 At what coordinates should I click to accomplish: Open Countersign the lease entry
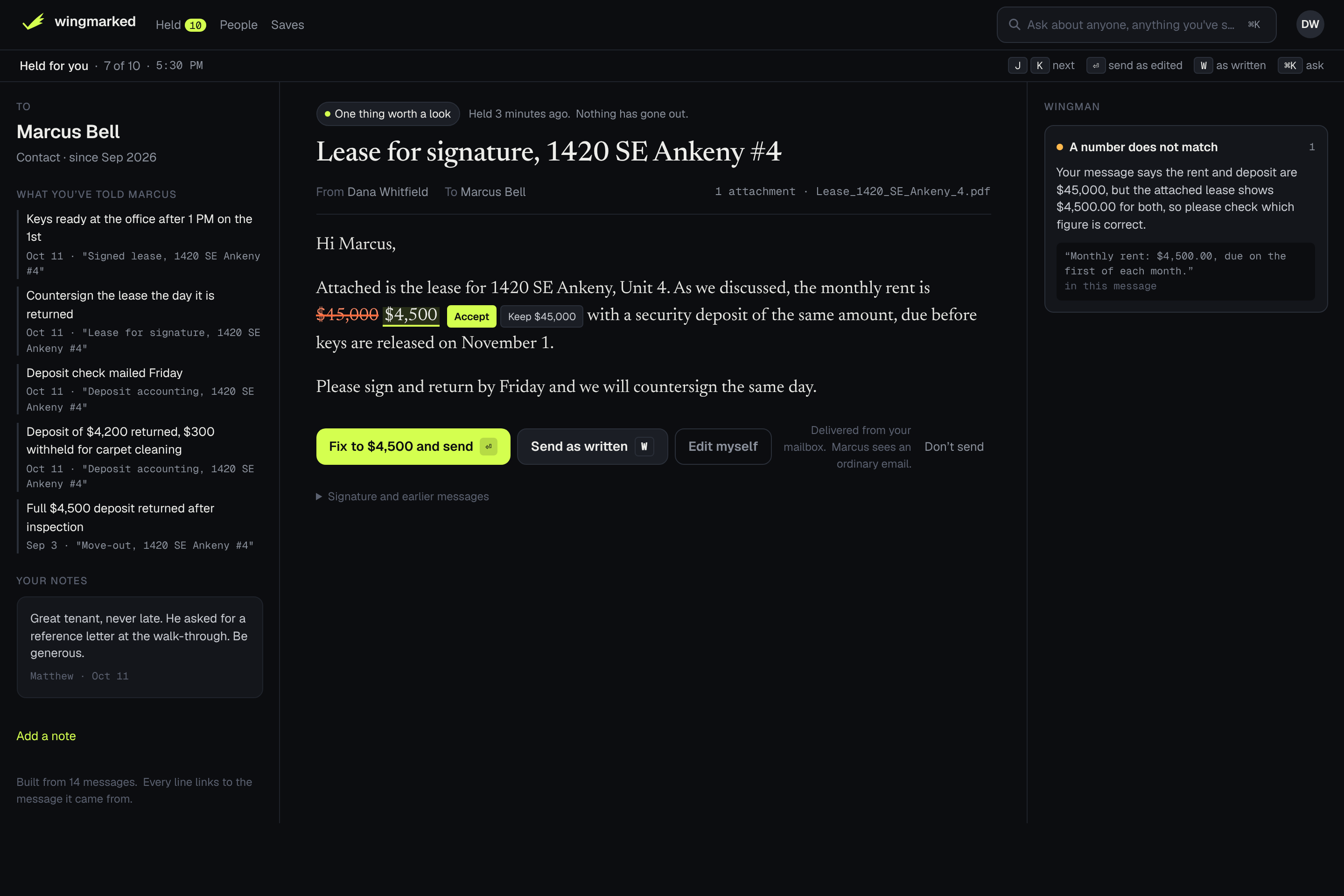pos(140,321)
